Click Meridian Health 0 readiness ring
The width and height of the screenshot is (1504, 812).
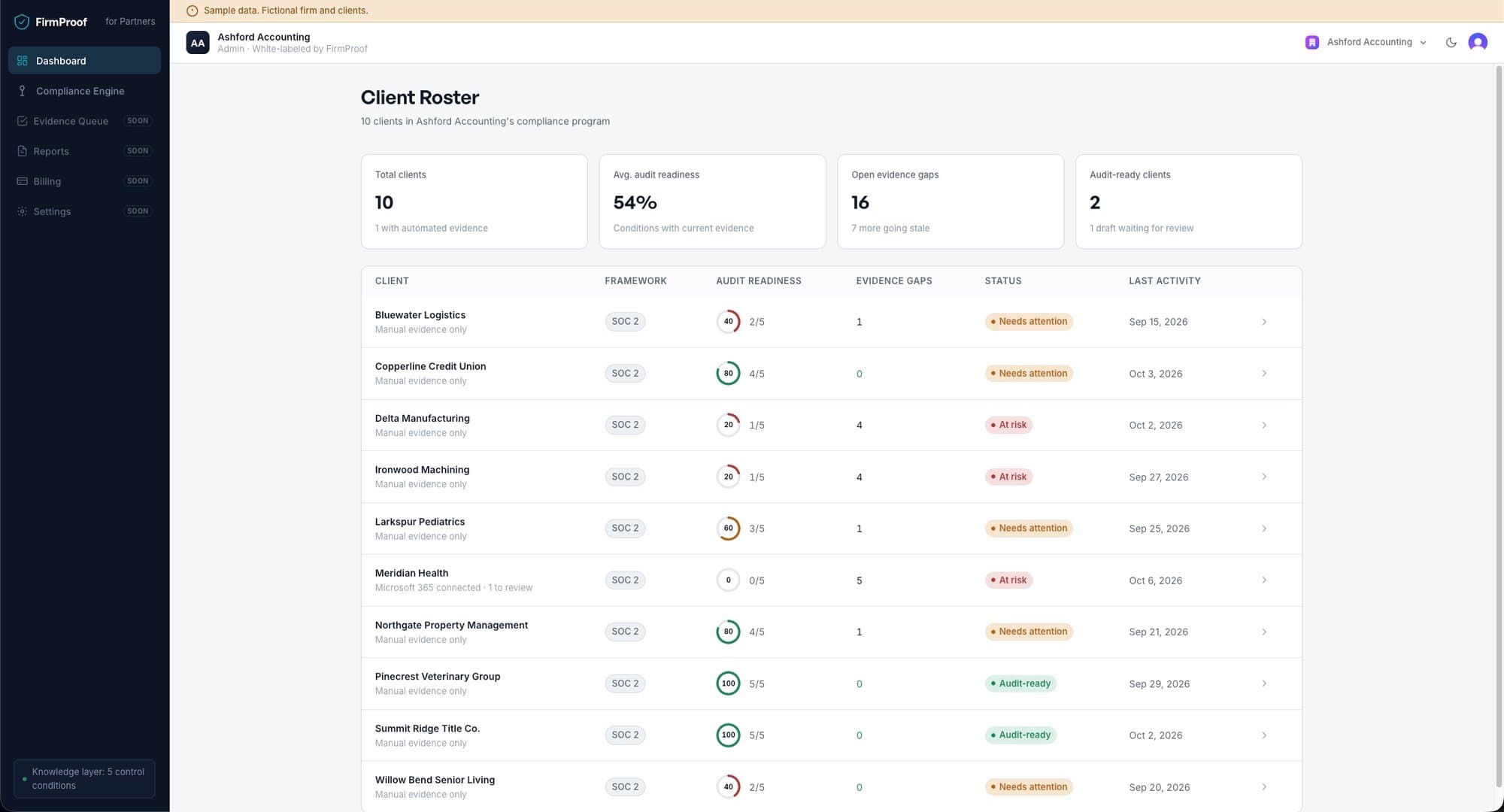point(728,580)
